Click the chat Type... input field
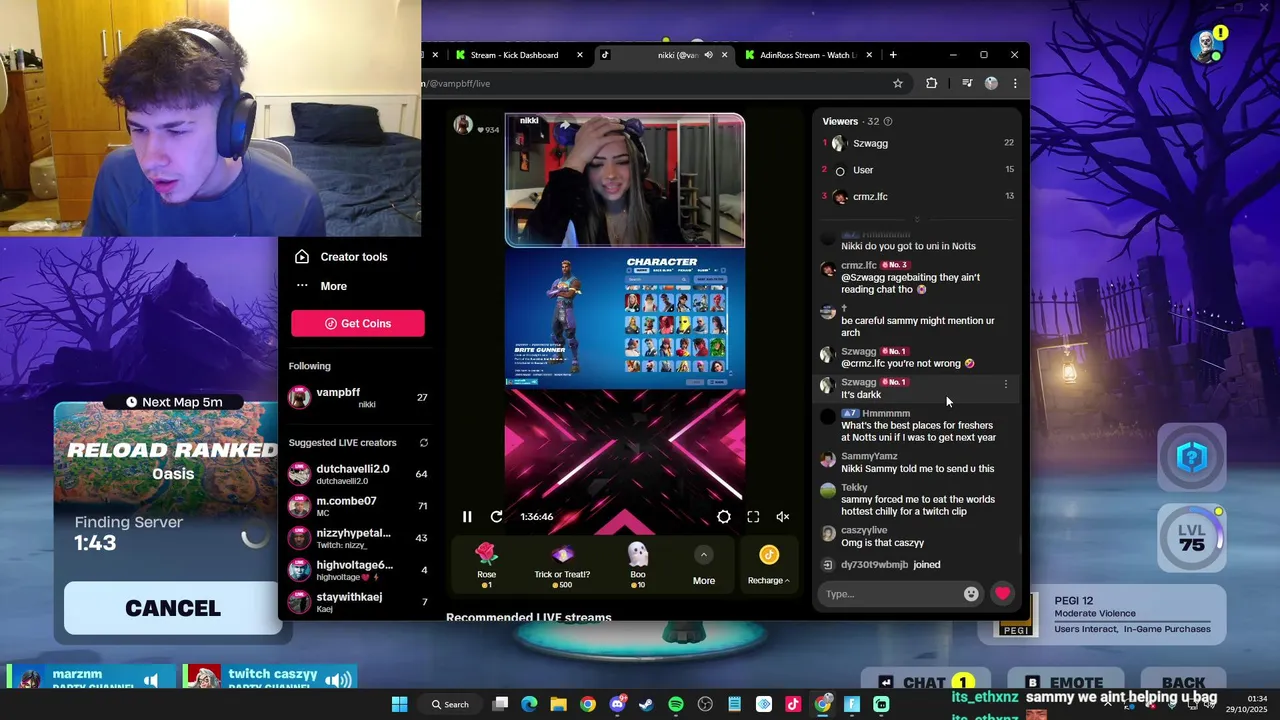Viewport: 1280px width, 720px height. [890, 594]
